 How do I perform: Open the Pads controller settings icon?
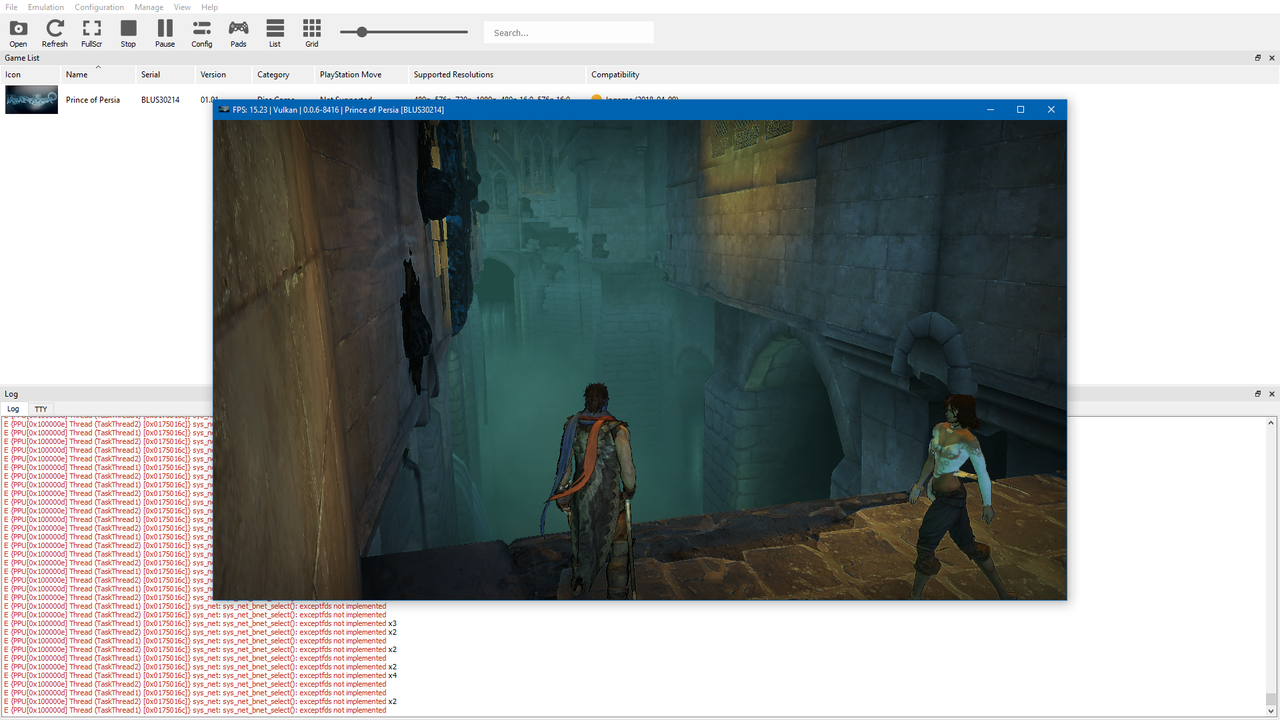238,33
